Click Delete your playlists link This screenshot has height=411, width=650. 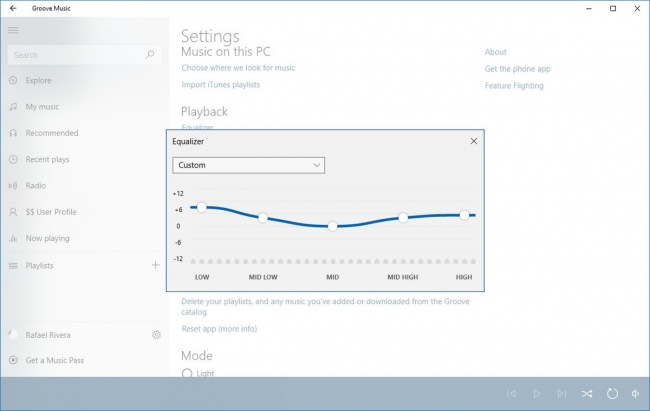(325, 306)
